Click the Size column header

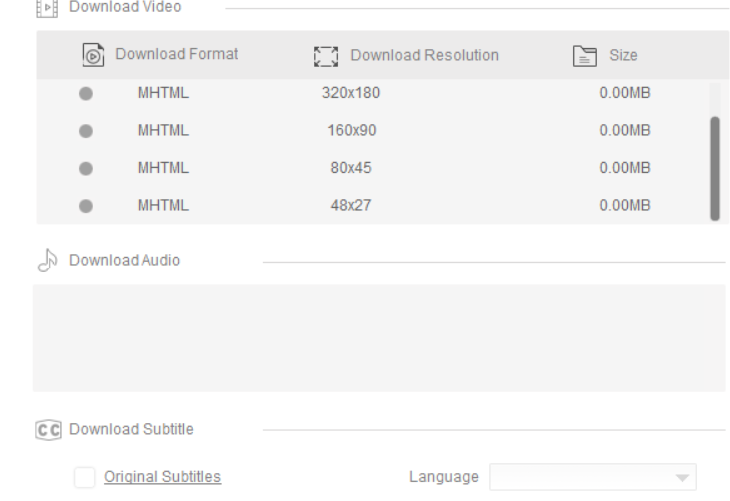(x=623, y=55)
